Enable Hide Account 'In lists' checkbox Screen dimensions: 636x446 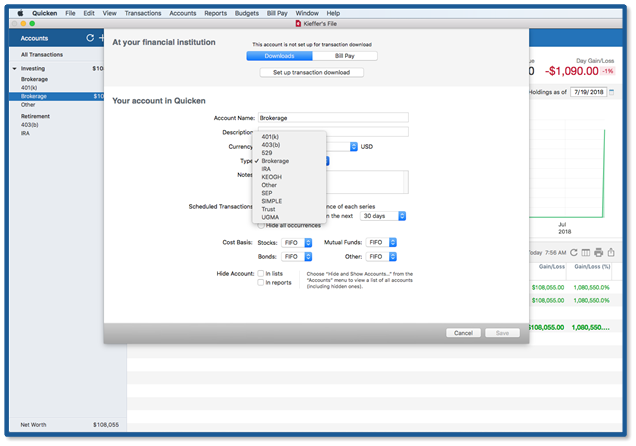coord(261,272)
